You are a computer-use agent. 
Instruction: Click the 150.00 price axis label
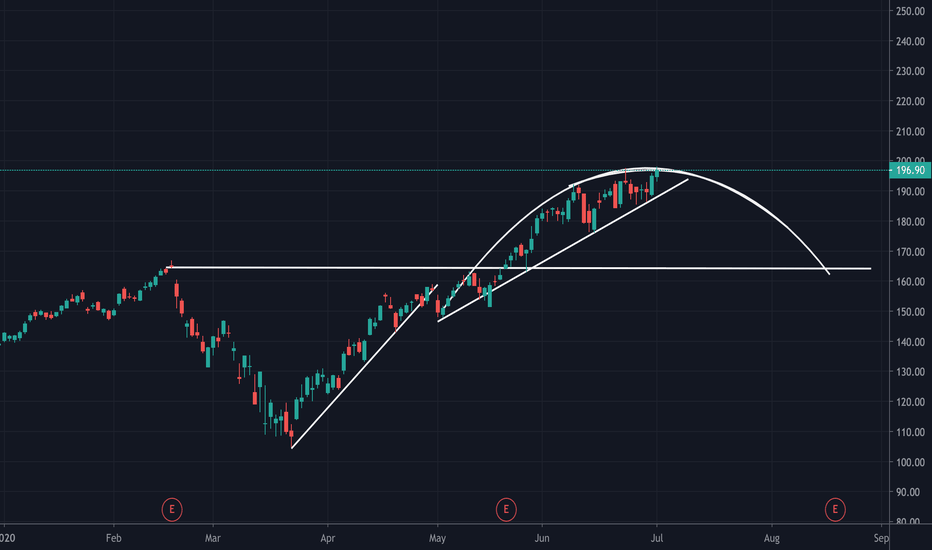coord(910,312)
